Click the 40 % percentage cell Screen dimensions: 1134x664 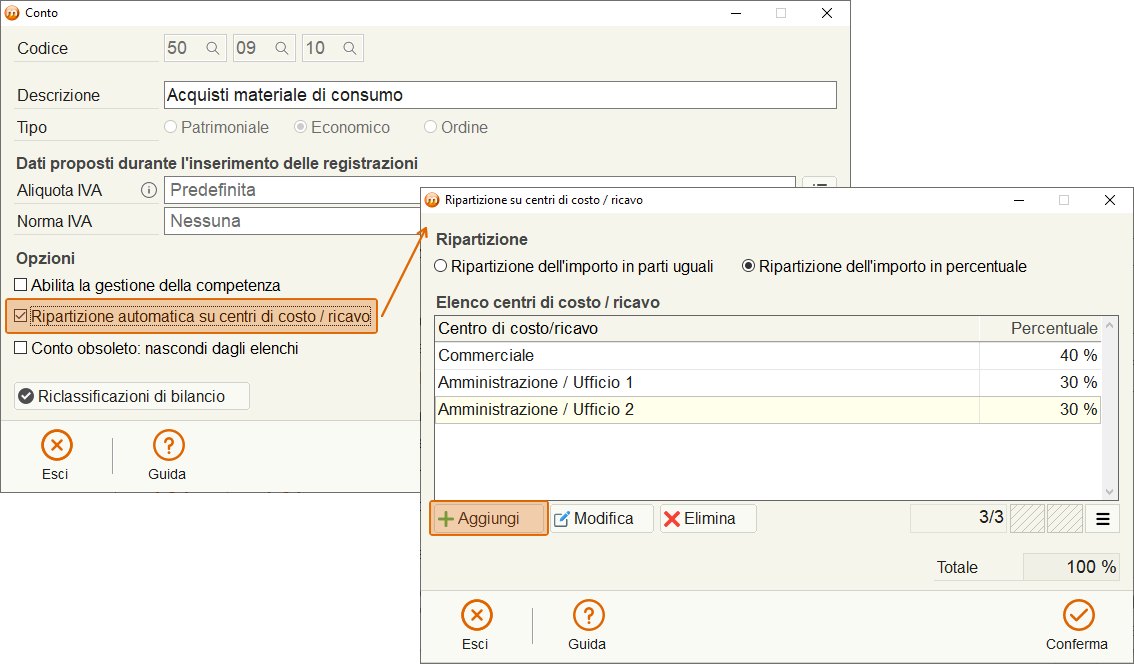coord(1040,355)
